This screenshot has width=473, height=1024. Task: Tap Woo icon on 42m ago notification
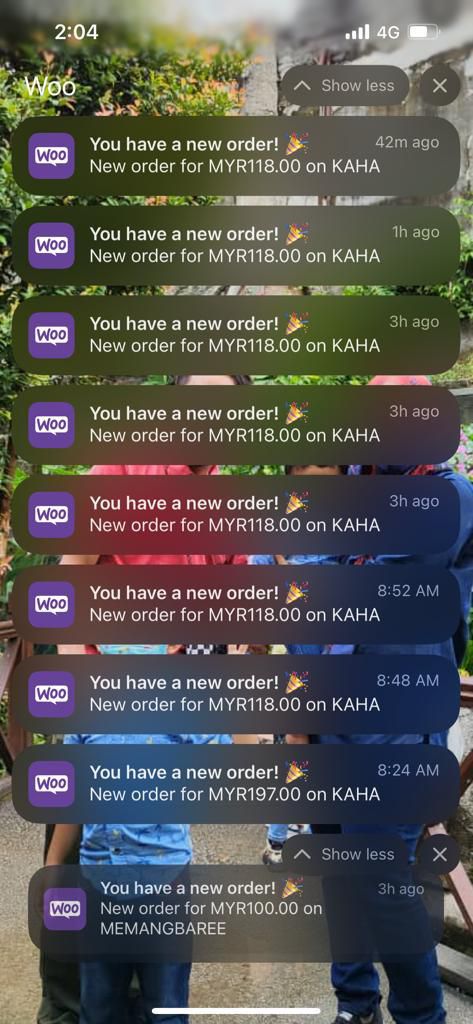(x=51, y=156)
